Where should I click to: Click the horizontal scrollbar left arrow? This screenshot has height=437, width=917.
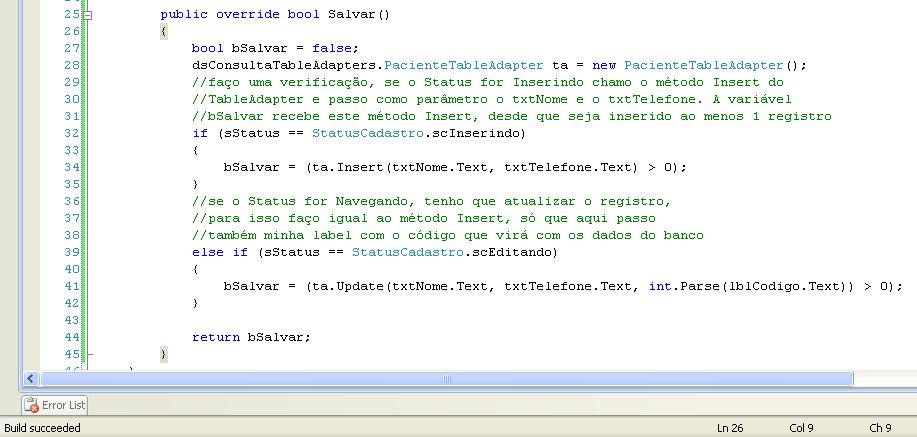point(30,379)
